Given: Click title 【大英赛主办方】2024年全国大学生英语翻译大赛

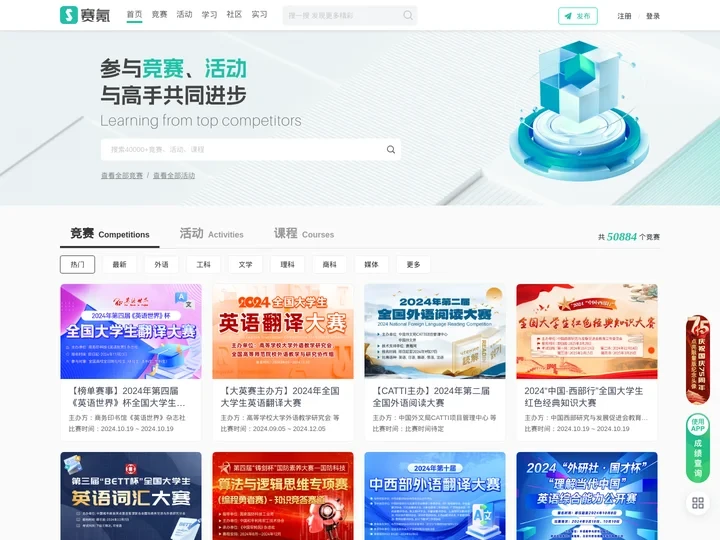Looking at the screenshot, I should (x=280, y=397).
